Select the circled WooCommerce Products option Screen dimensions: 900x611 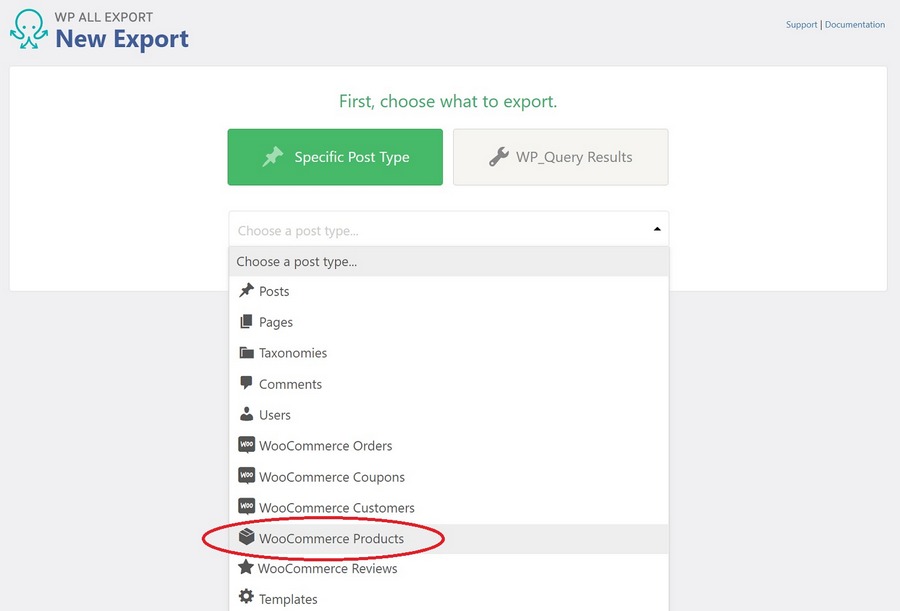[x=332, y=538]
